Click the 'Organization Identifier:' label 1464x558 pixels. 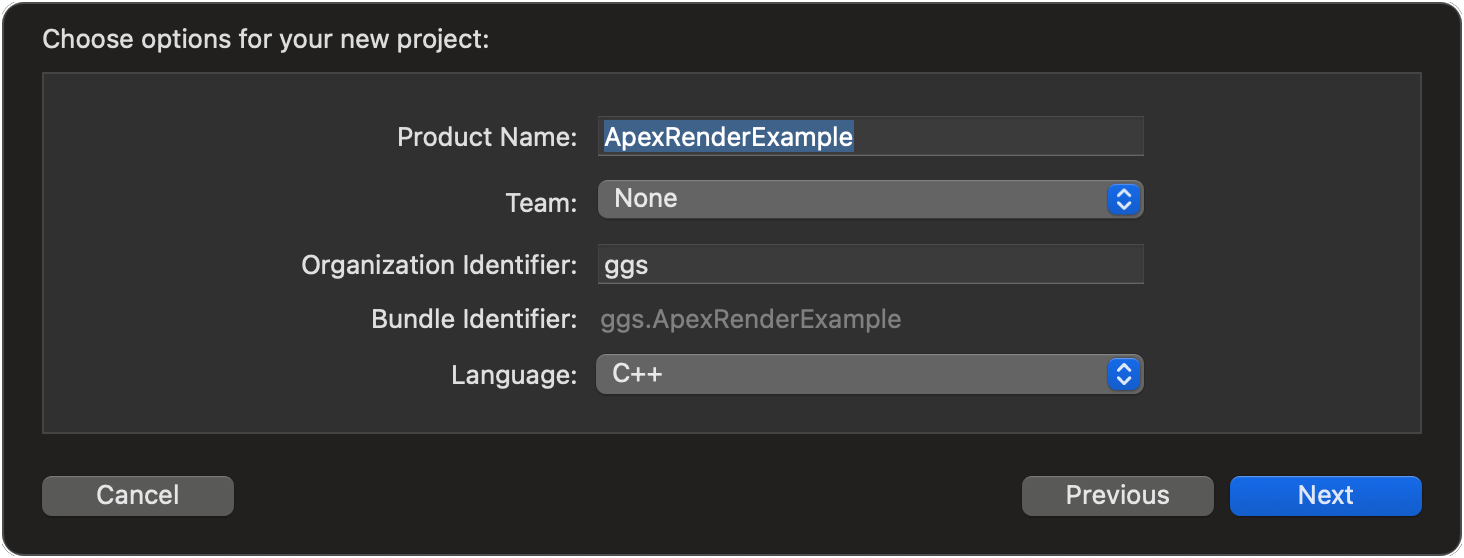pos(439,265)
